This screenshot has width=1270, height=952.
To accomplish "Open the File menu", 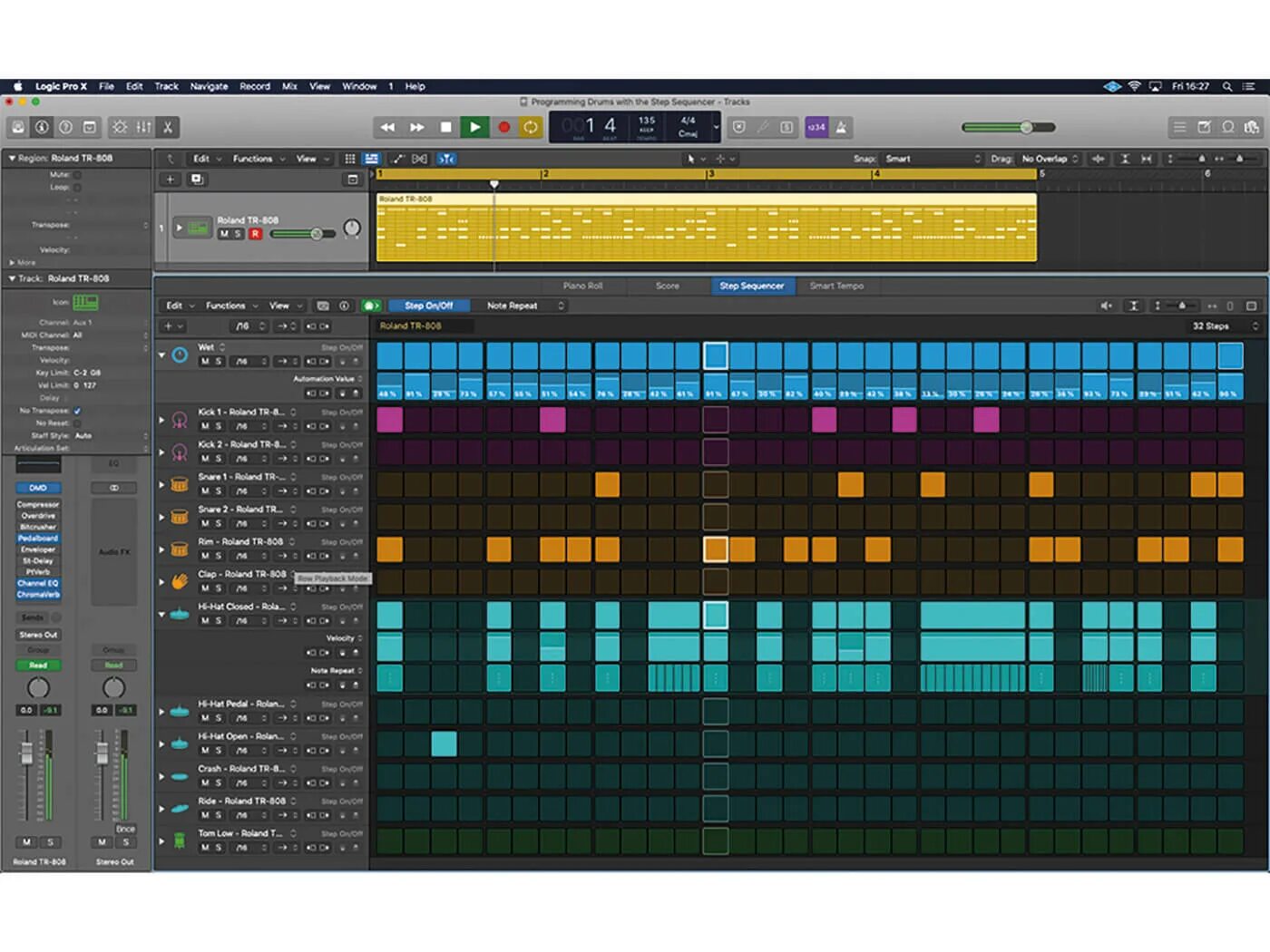I will pos(106,87).
